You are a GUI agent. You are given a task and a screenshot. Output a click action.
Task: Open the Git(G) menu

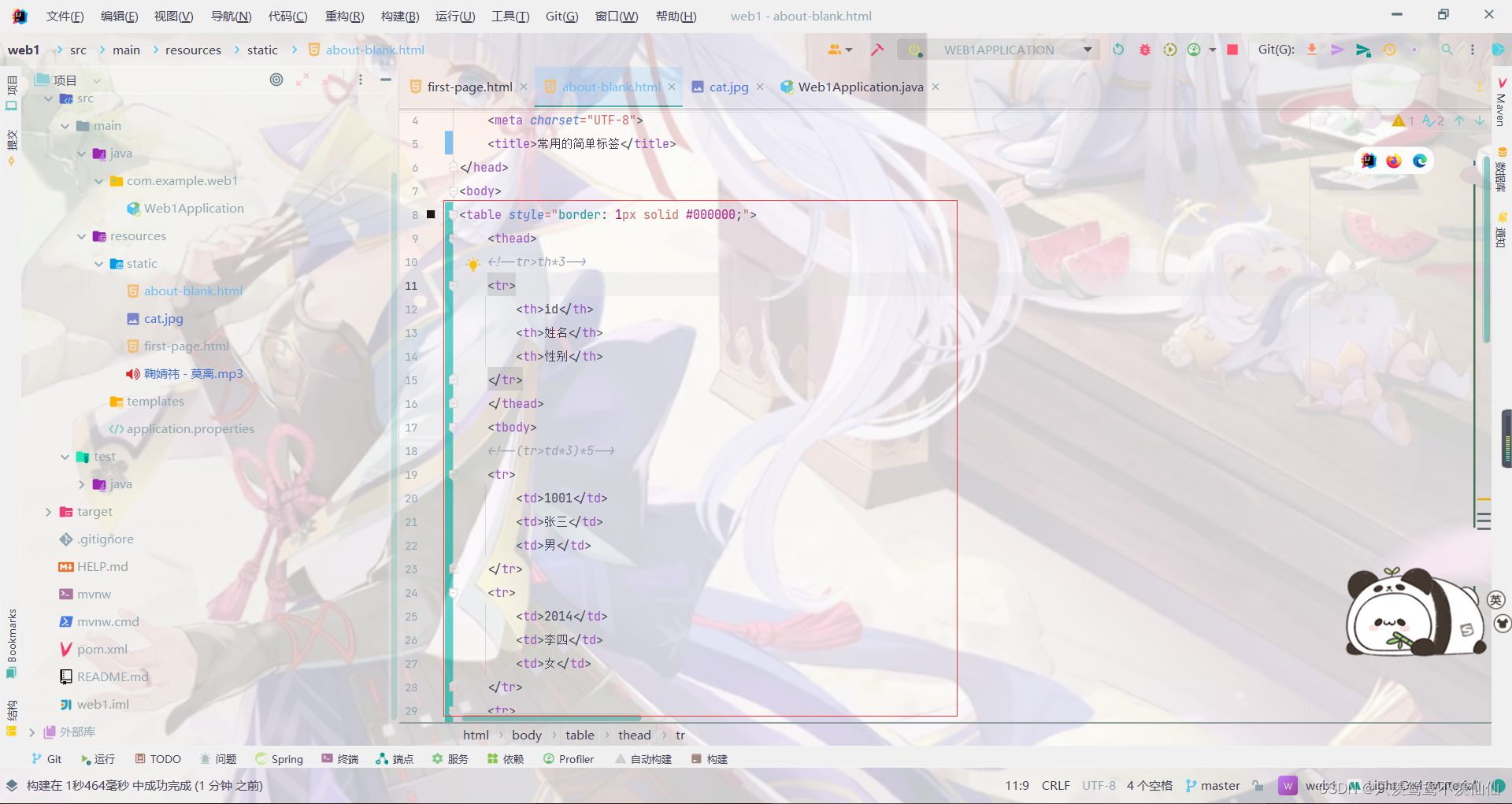pos(561,16)
